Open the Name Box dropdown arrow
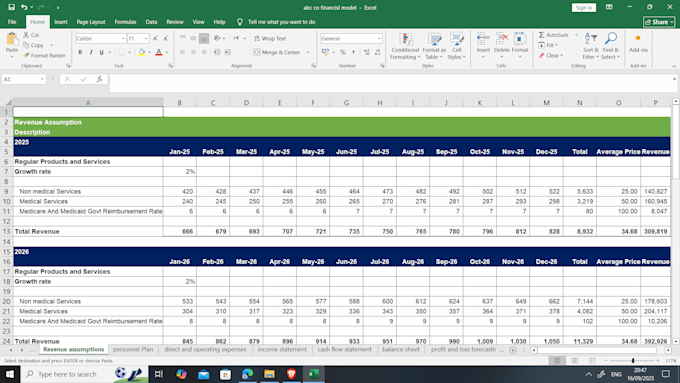 [42, 79]
